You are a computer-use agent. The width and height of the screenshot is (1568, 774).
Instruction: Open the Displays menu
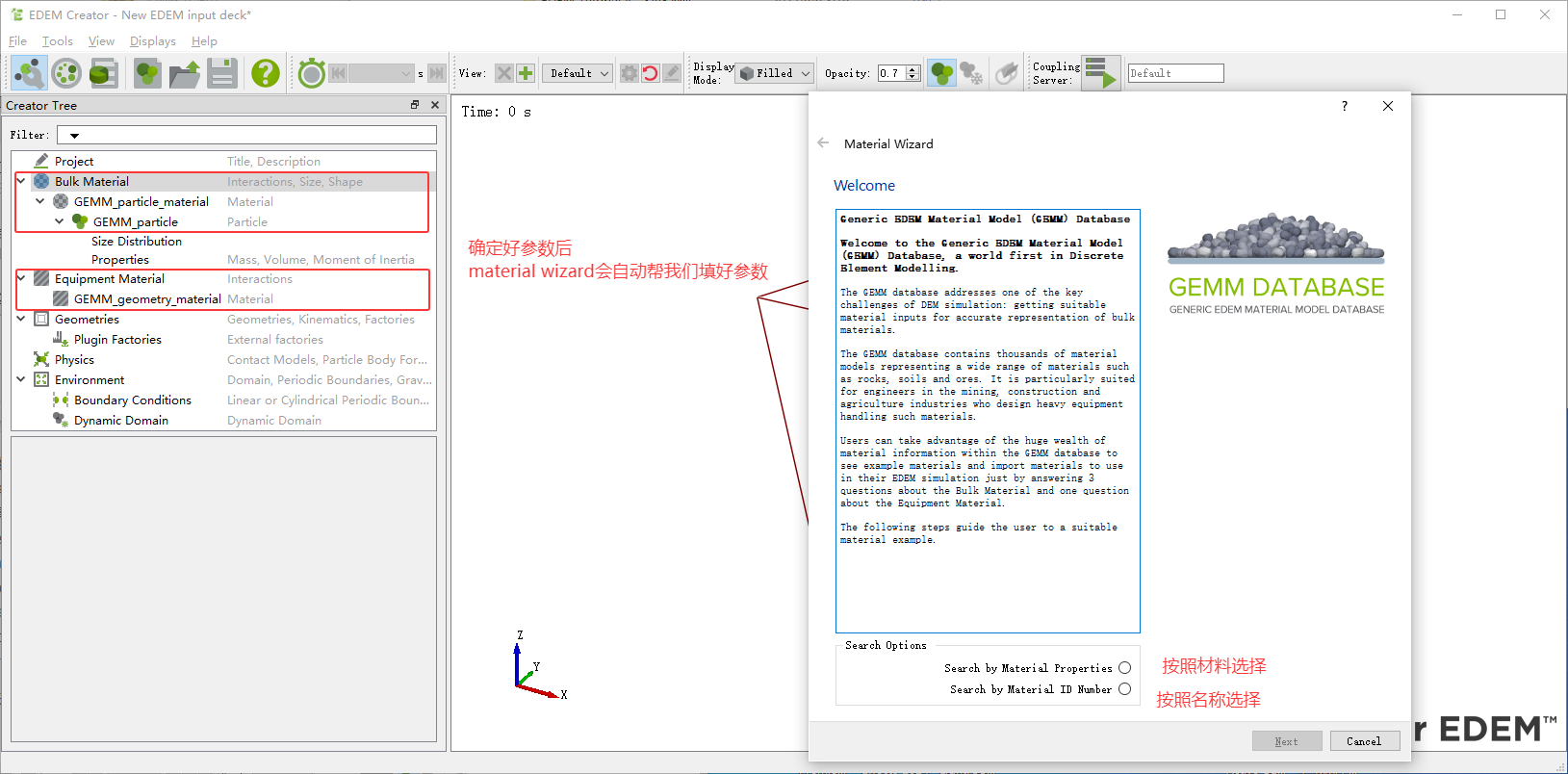152,41
